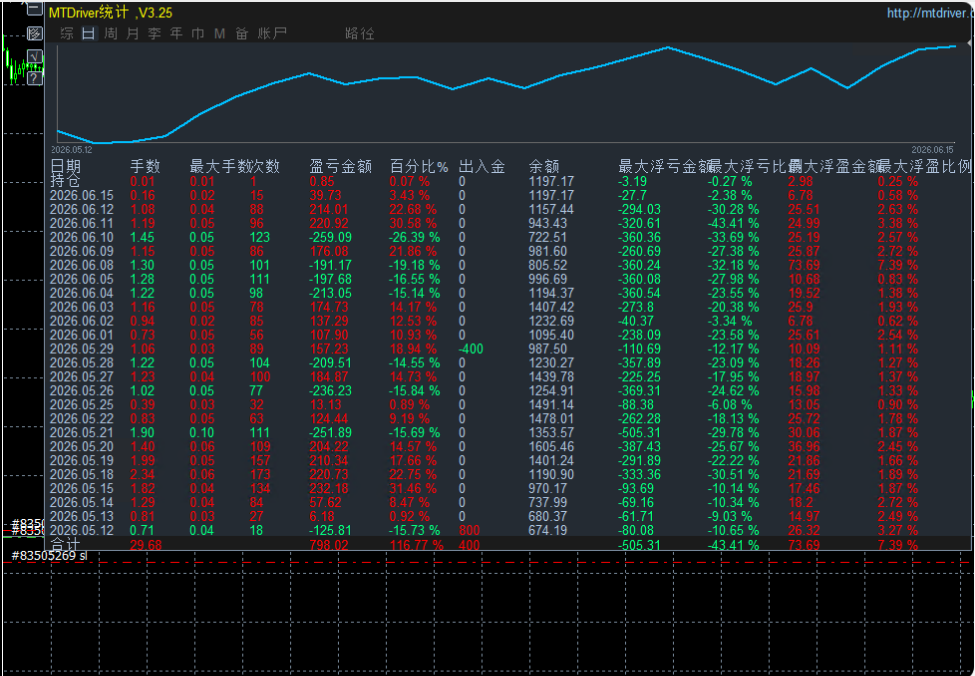The width and height of the screenshot is (975, 676).
Task: Click the 图 chart button on the left
Action: click(35, 33)
